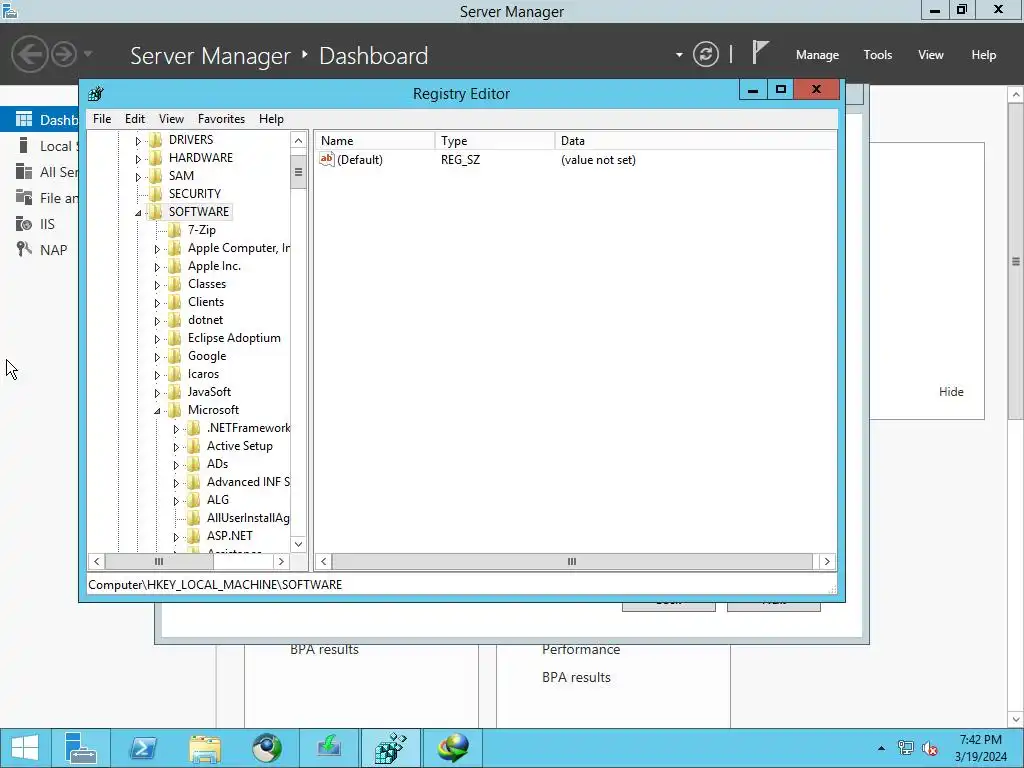Image resolution: width=1024 pixels, height=768 pixels.
Task: Click the Registry Editor taskbar icon
Action: pos(391,748)
